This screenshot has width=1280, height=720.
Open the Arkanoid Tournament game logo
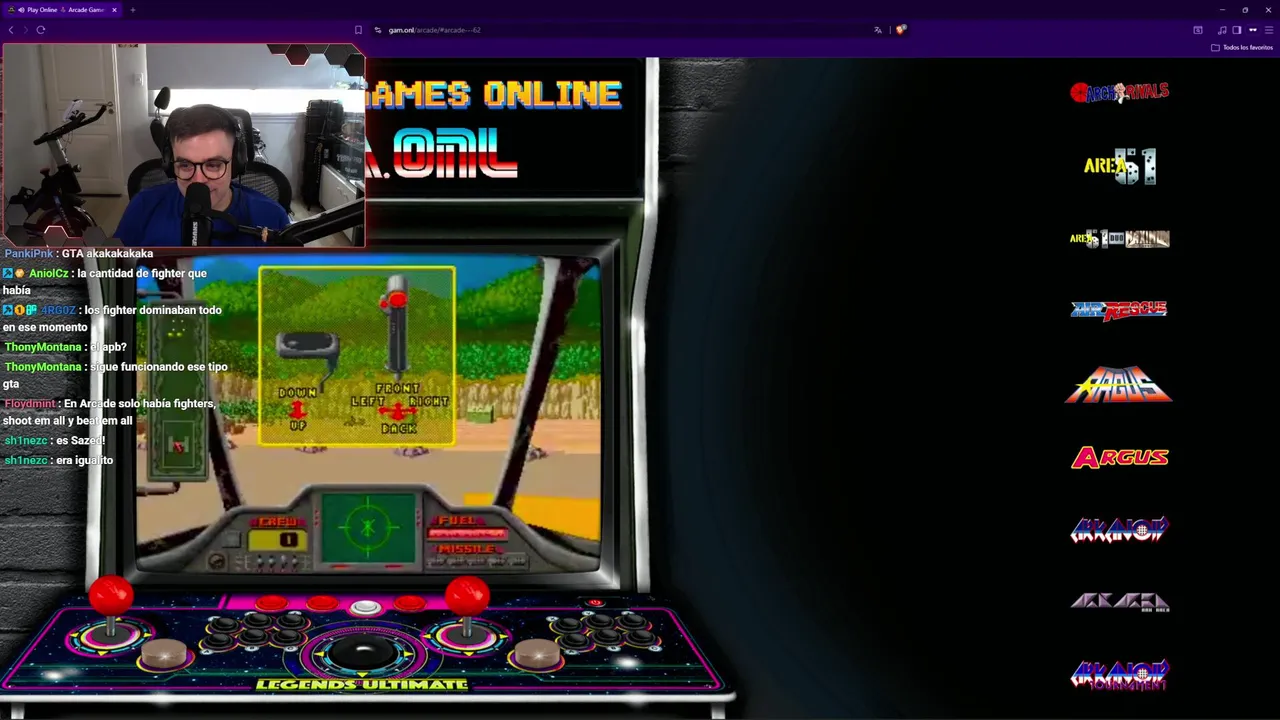tap(1119, 674)
